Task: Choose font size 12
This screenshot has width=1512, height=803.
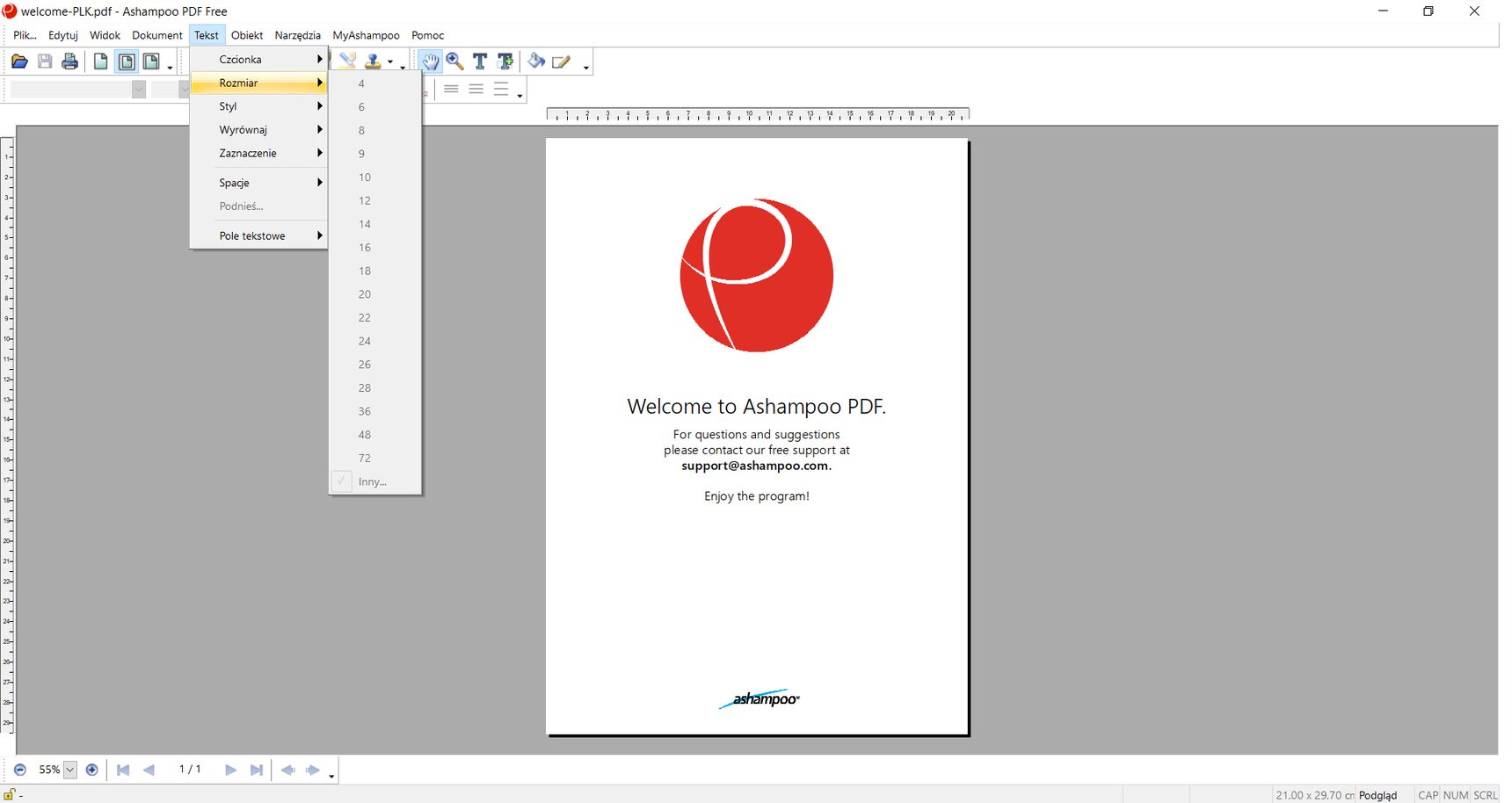Action: tap(375, 200)
